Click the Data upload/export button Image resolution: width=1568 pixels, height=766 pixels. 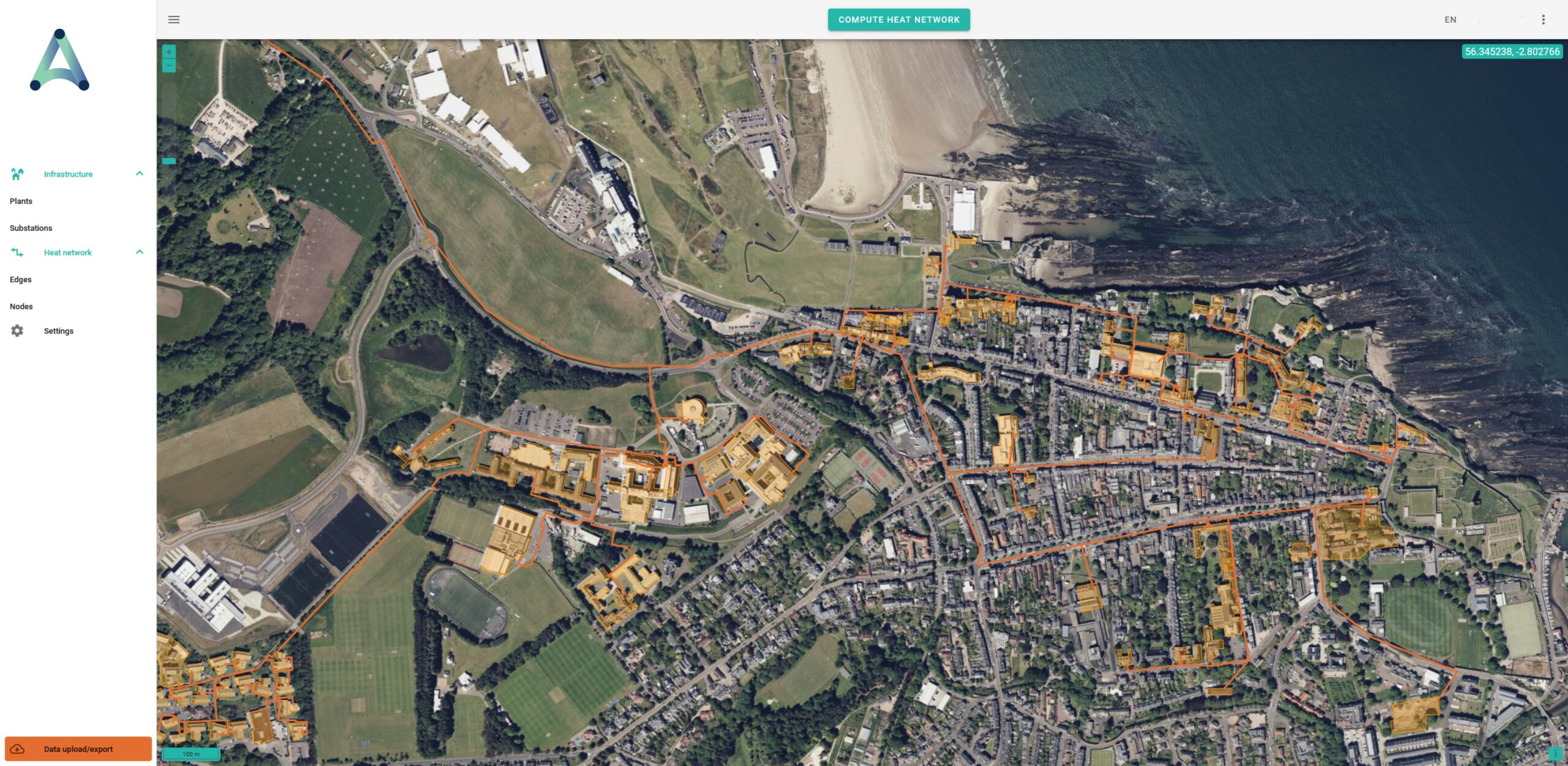78,749
